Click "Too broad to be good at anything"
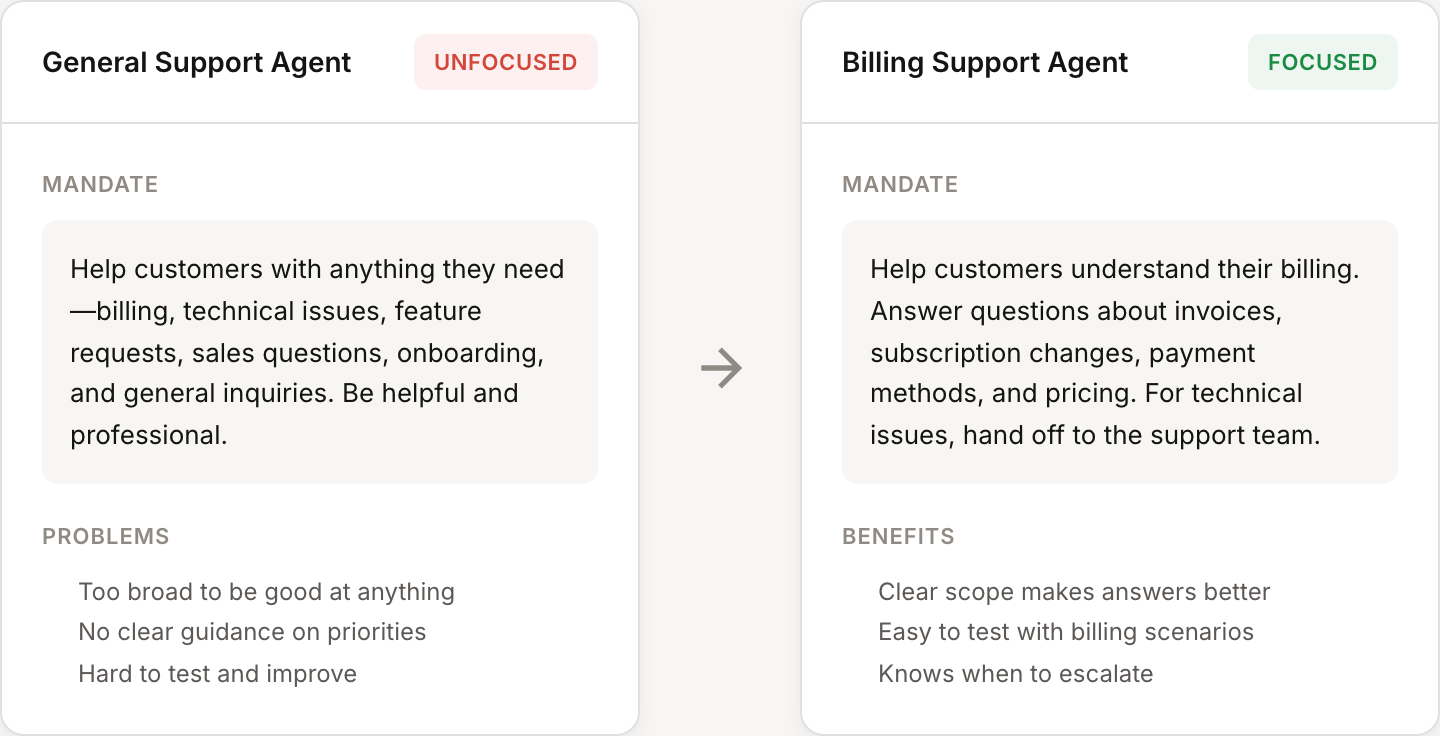Image resolution: width=1440 pixels, height=736 pixels. (266, 592)
